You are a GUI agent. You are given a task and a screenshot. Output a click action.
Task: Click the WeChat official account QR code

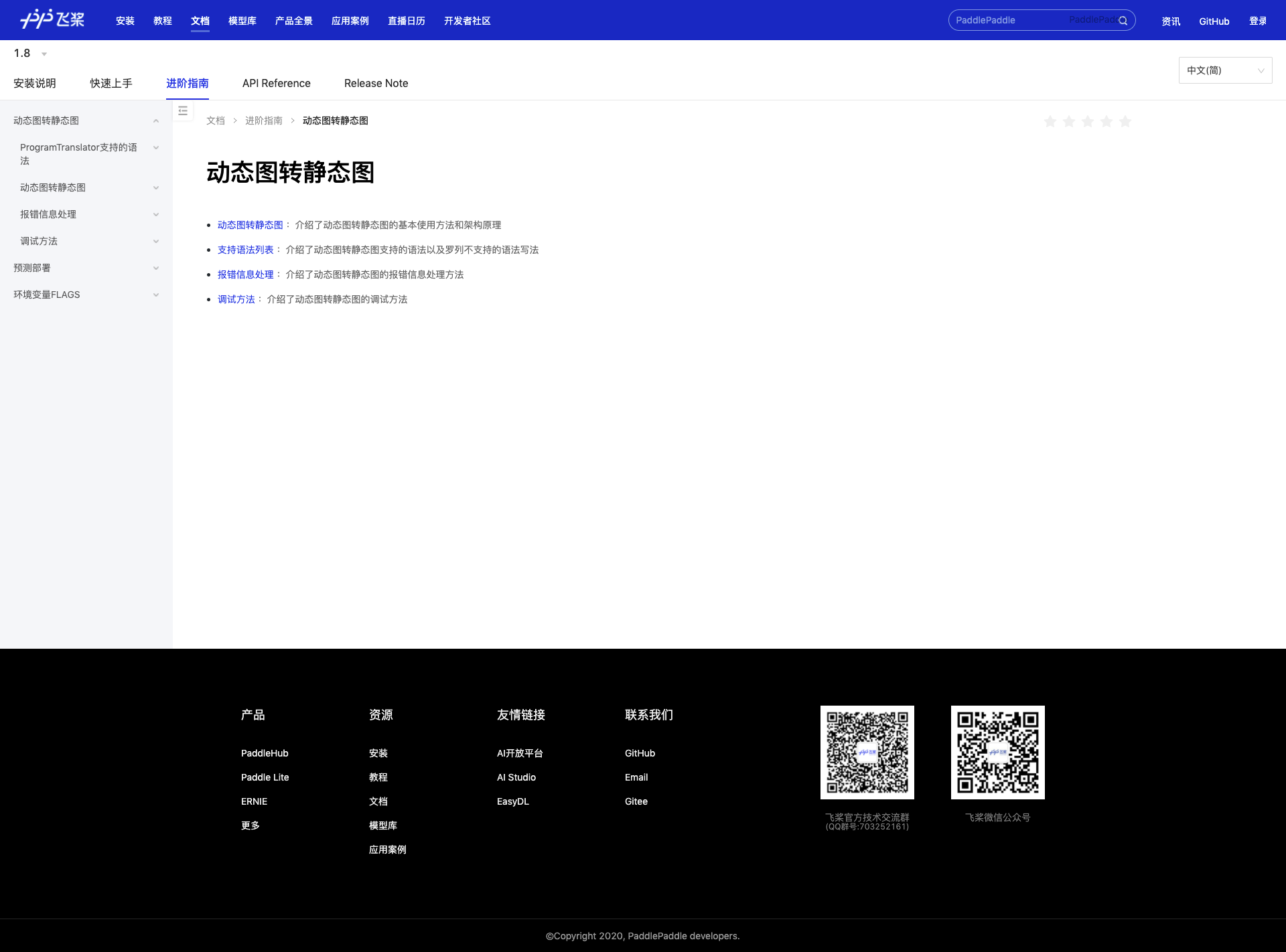pos(997,752)
